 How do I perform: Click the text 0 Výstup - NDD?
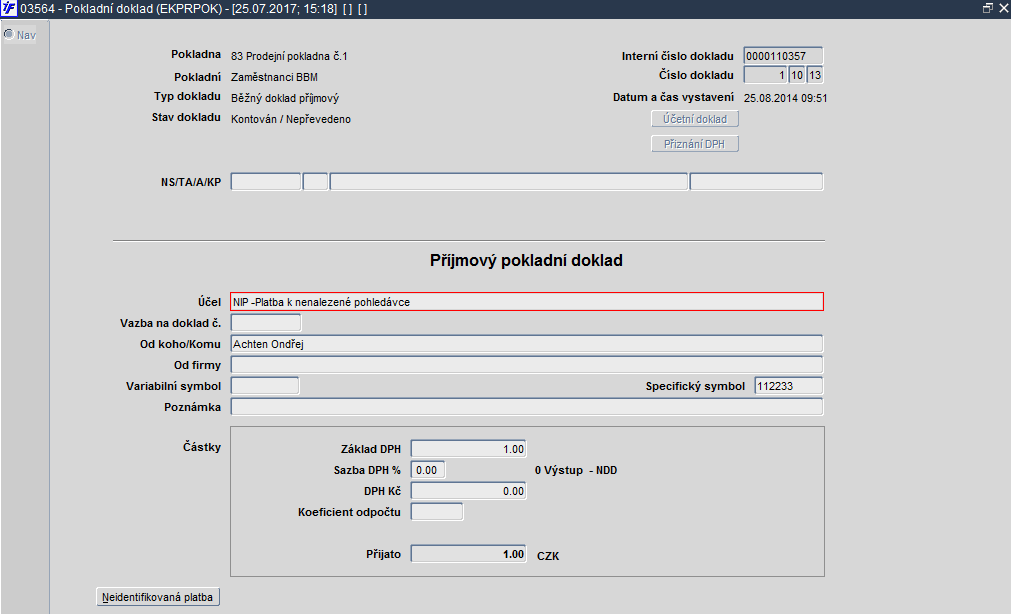pyautogui.click(x=576, y=470)
